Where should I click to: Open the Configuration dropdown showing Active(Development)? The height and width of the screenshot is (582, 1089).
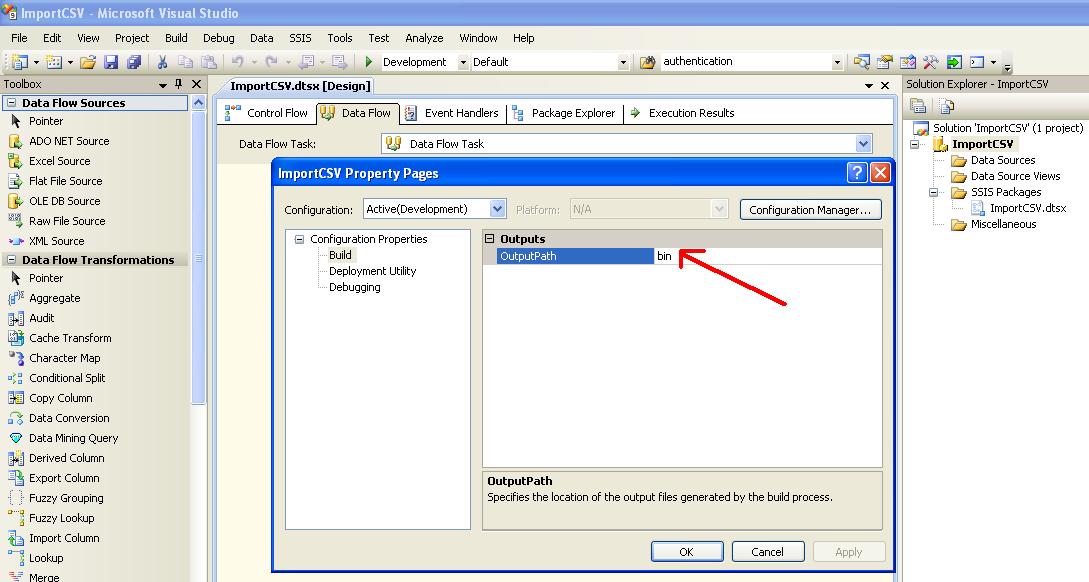point(495,209)
